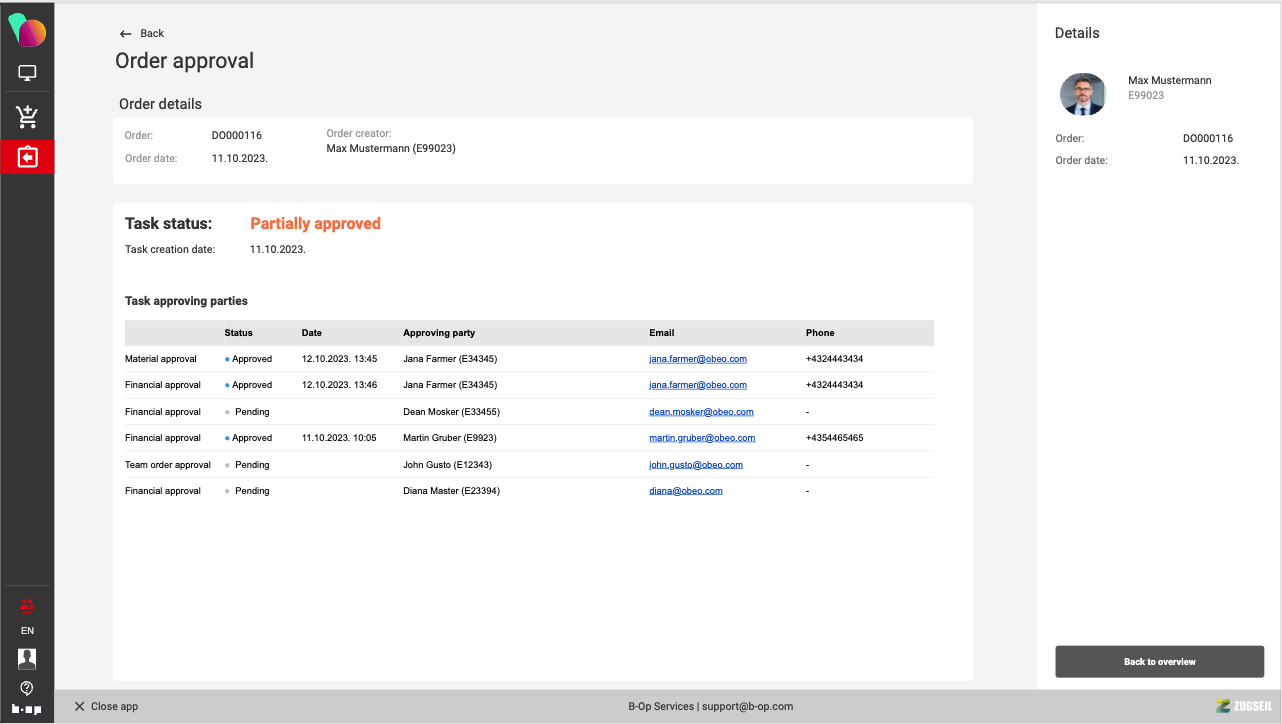Image resolution: width=1282 pixels, height=724 pixels.
Task: Click Close app in the footer
Action: (106, 706)
